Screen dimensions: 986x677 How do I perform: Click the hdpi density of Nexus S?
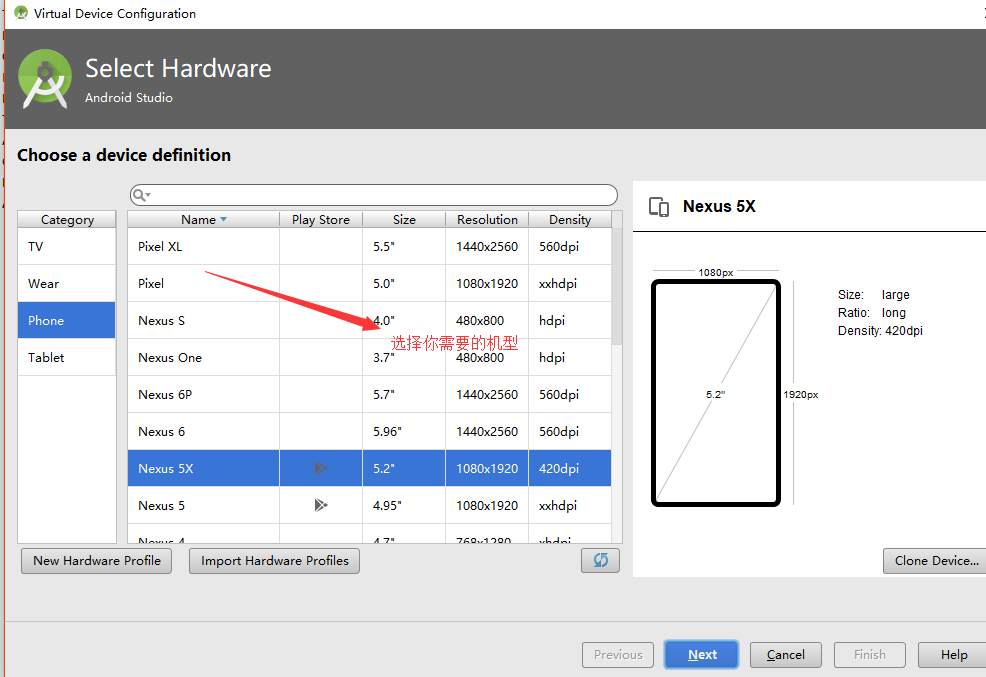click(x=551, y=321)
